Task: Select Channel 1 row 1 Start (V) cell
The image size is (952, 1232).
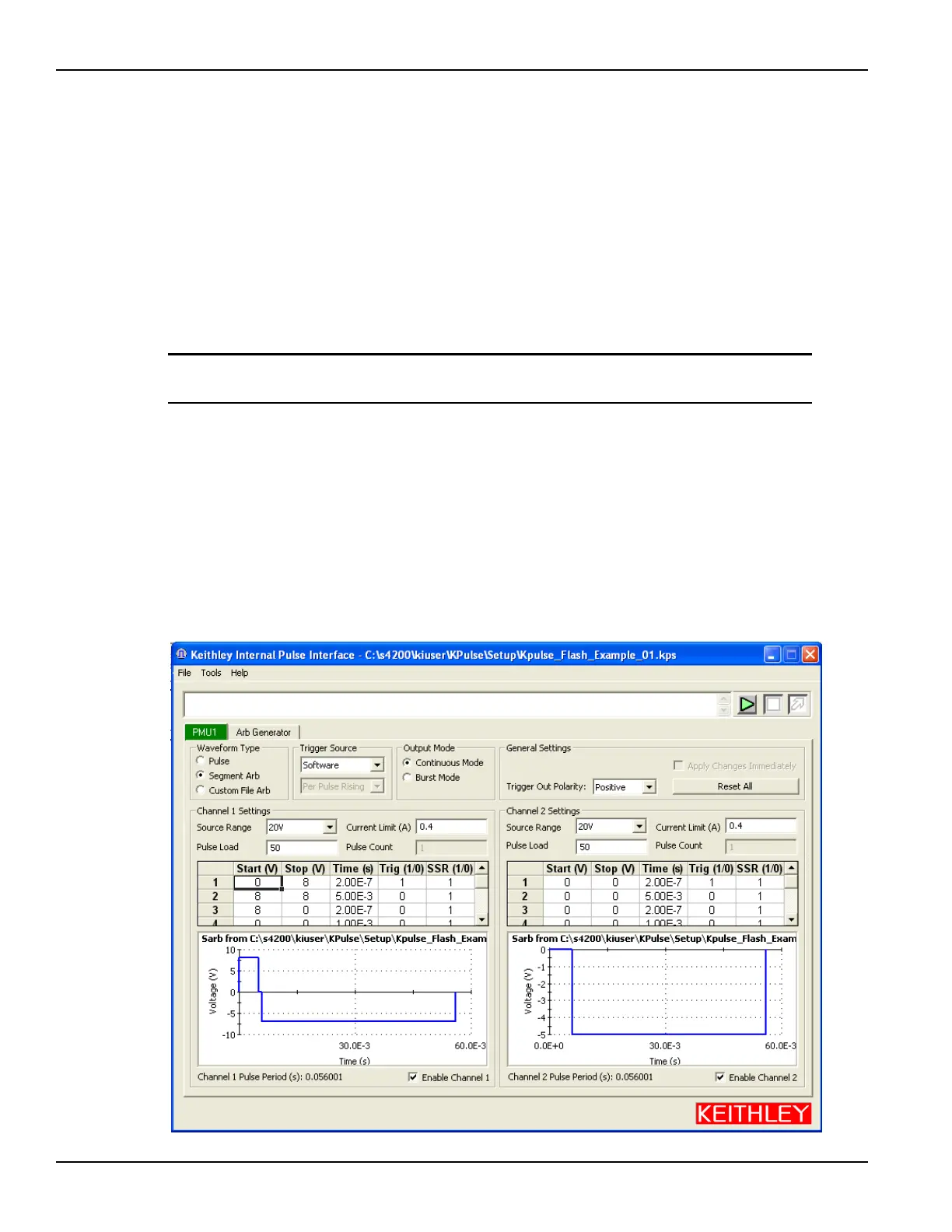Action: tap(257, 883)
